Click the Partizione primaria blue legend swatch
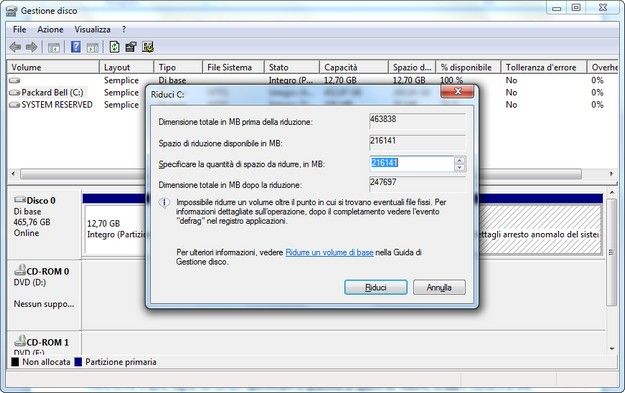Image resolution: width=625 pixels, height=393 pixels. pyautogui.click(x=78, y=362)
